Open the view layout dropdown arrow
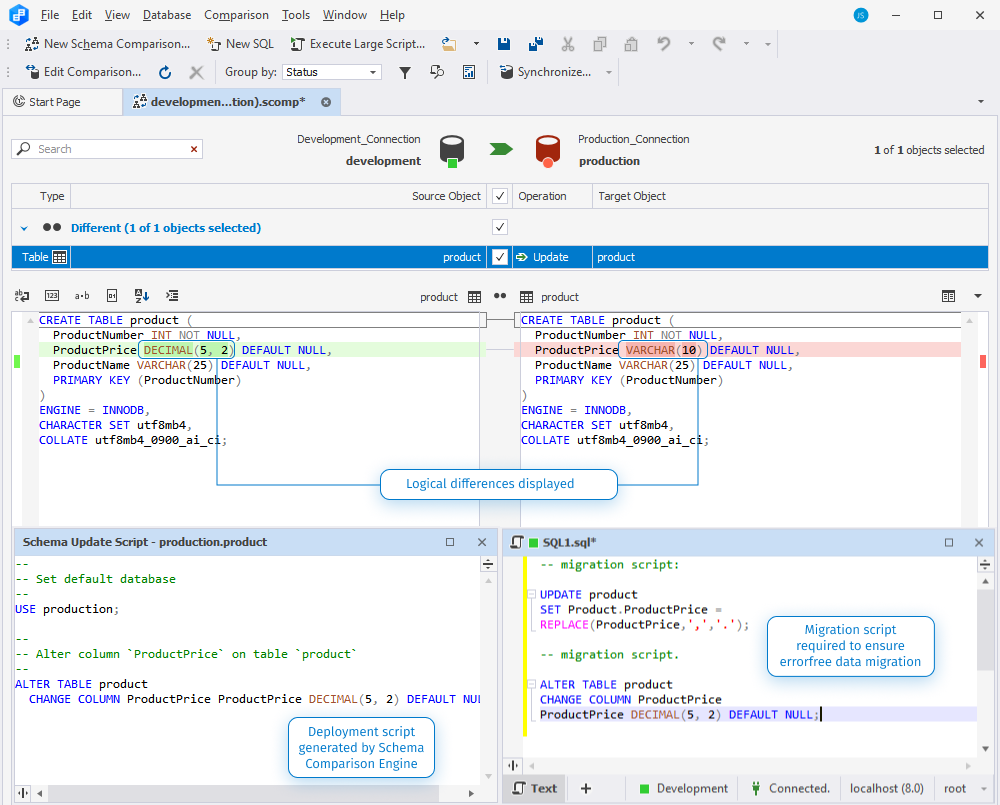This screenshot has height=805, width=1000. (977, 296)
